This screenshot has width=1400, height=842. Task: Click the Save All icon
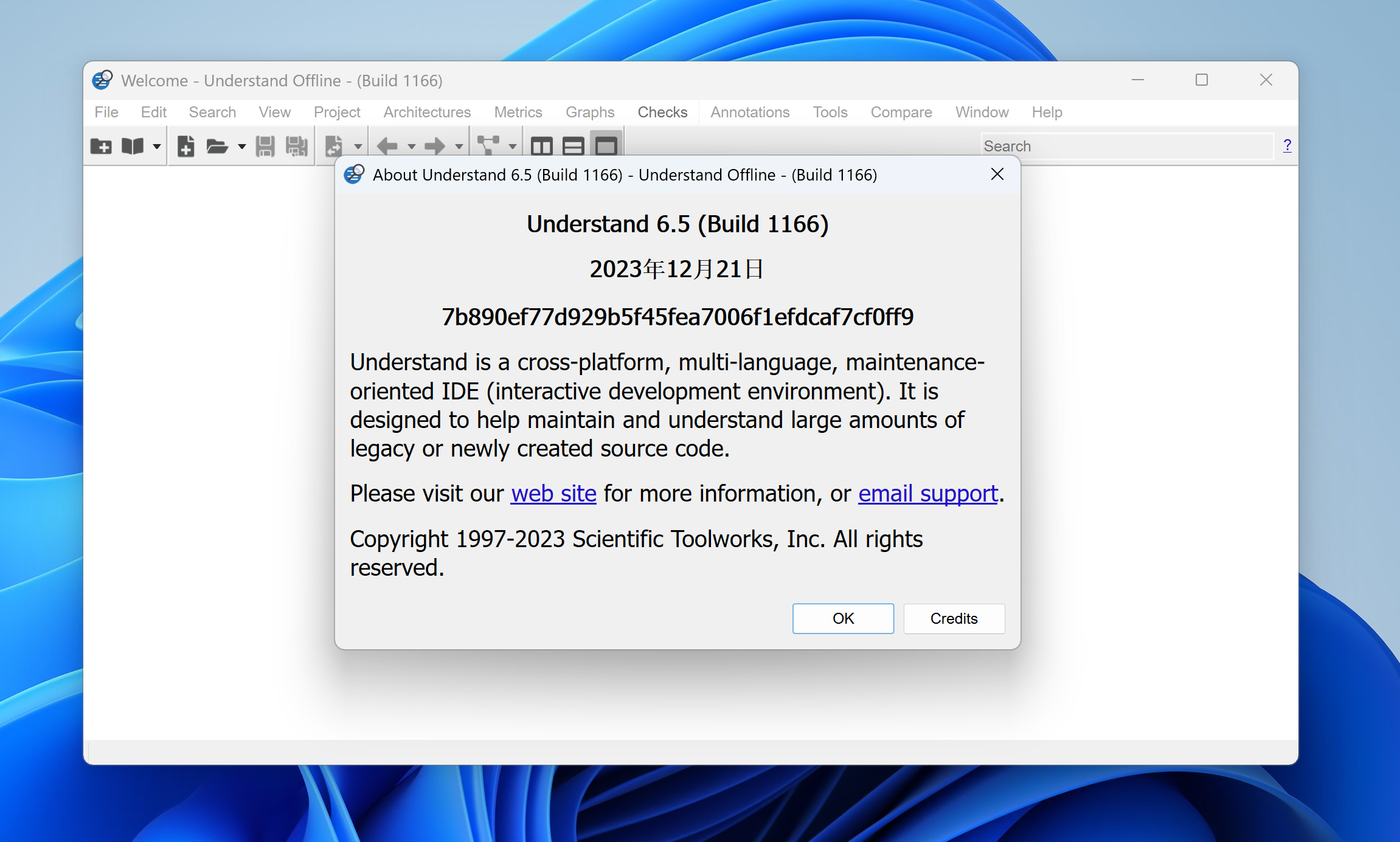pos(297,146)
